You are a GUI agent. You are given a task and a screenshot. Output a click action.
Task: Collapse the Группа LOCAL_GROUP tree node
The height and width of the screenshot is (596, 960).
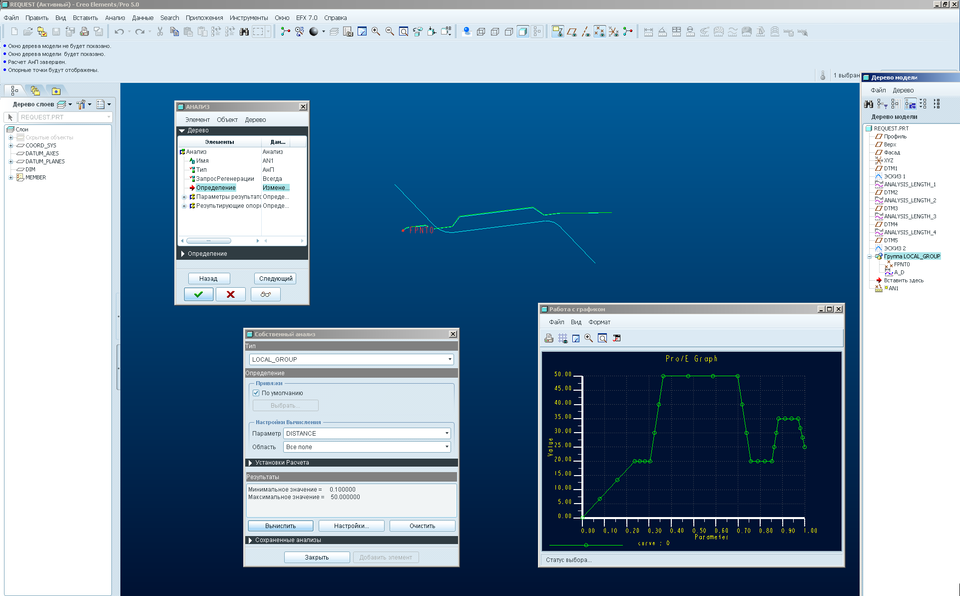tap(868, 256)
